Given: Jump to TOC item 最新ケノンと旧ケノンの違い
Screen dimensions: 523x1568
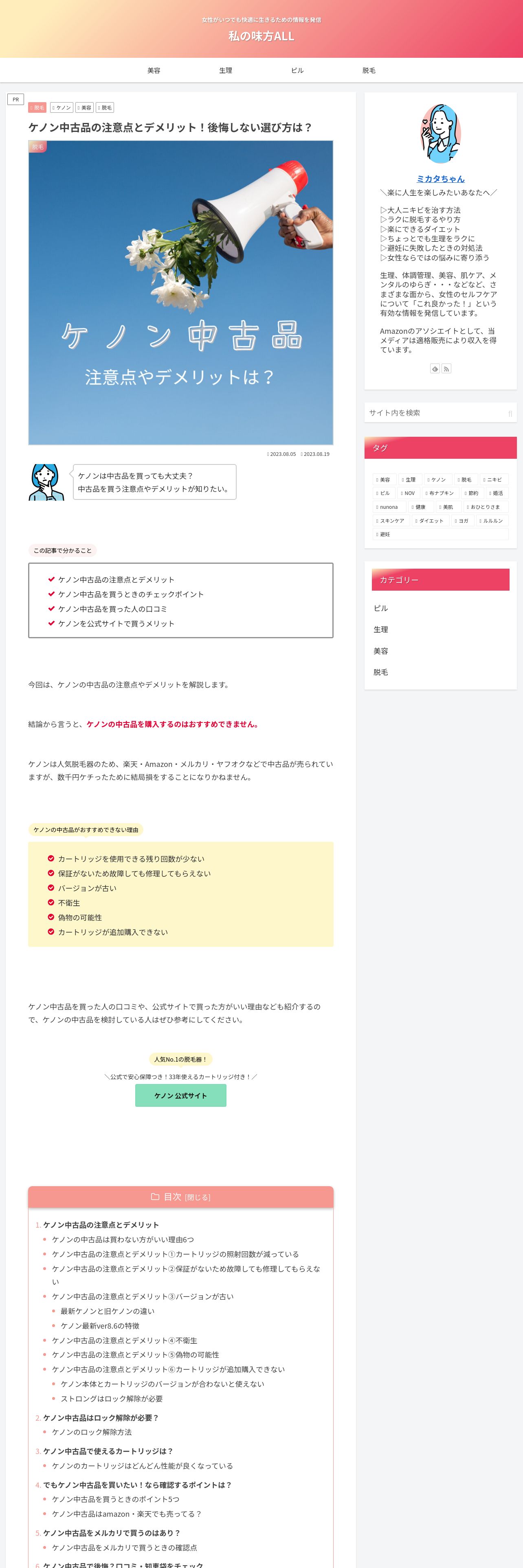Looking at the screenshot, I should [x=108, y=1311].
